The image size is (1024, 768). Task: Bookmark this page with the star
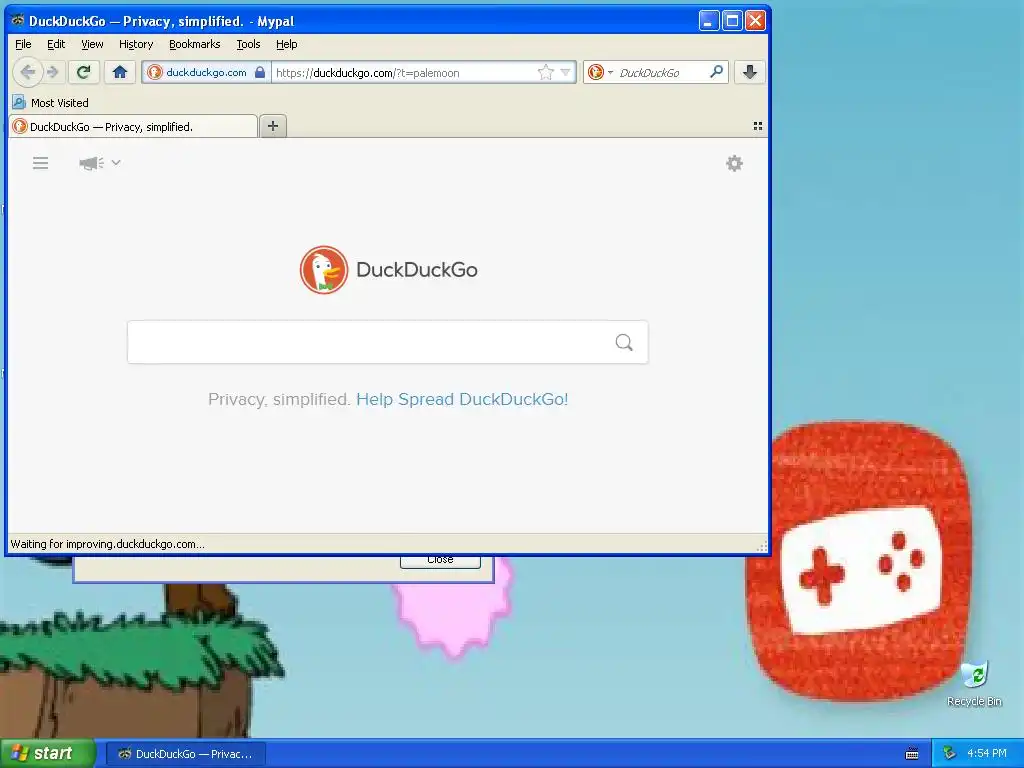545,72
